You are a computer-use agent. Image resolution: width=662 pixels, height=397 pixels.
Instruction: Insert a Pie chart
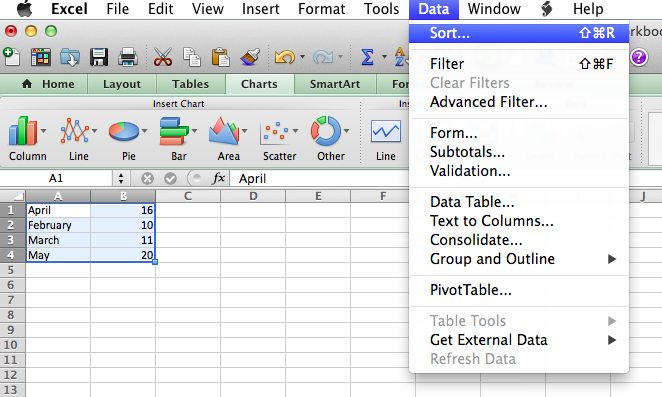(x=124, y=131)
